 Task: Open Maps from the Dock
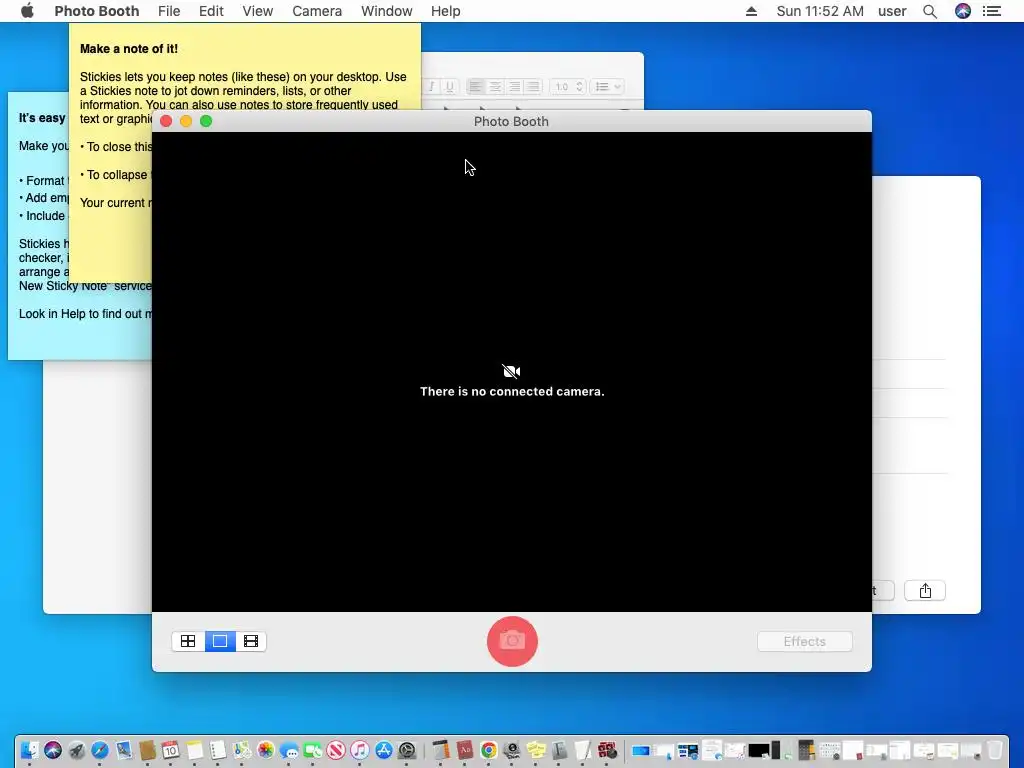pyautogui.click(x=242, y=750)
